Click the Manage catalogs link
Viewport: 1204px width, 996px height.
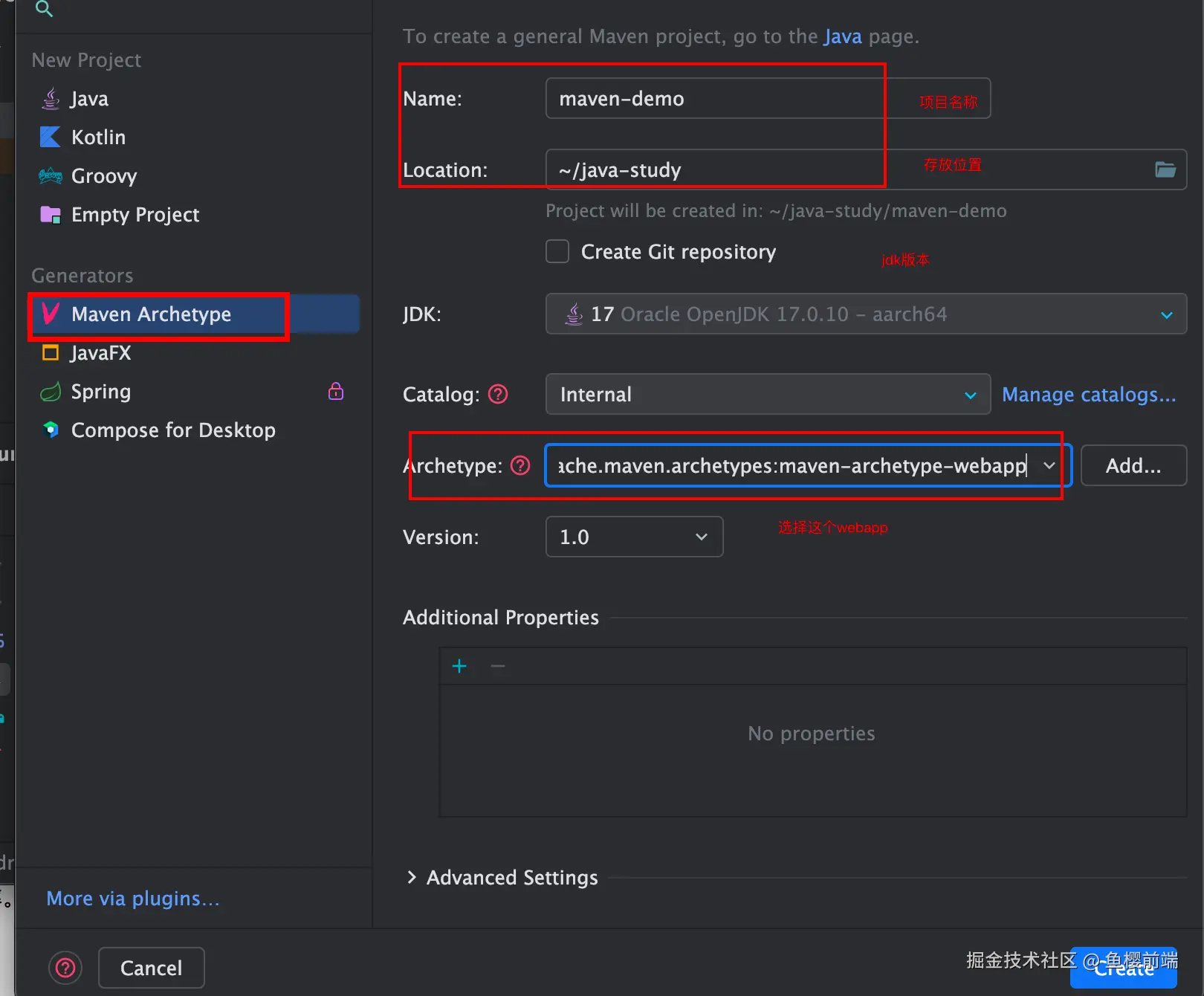click(x=1089, y=395)
